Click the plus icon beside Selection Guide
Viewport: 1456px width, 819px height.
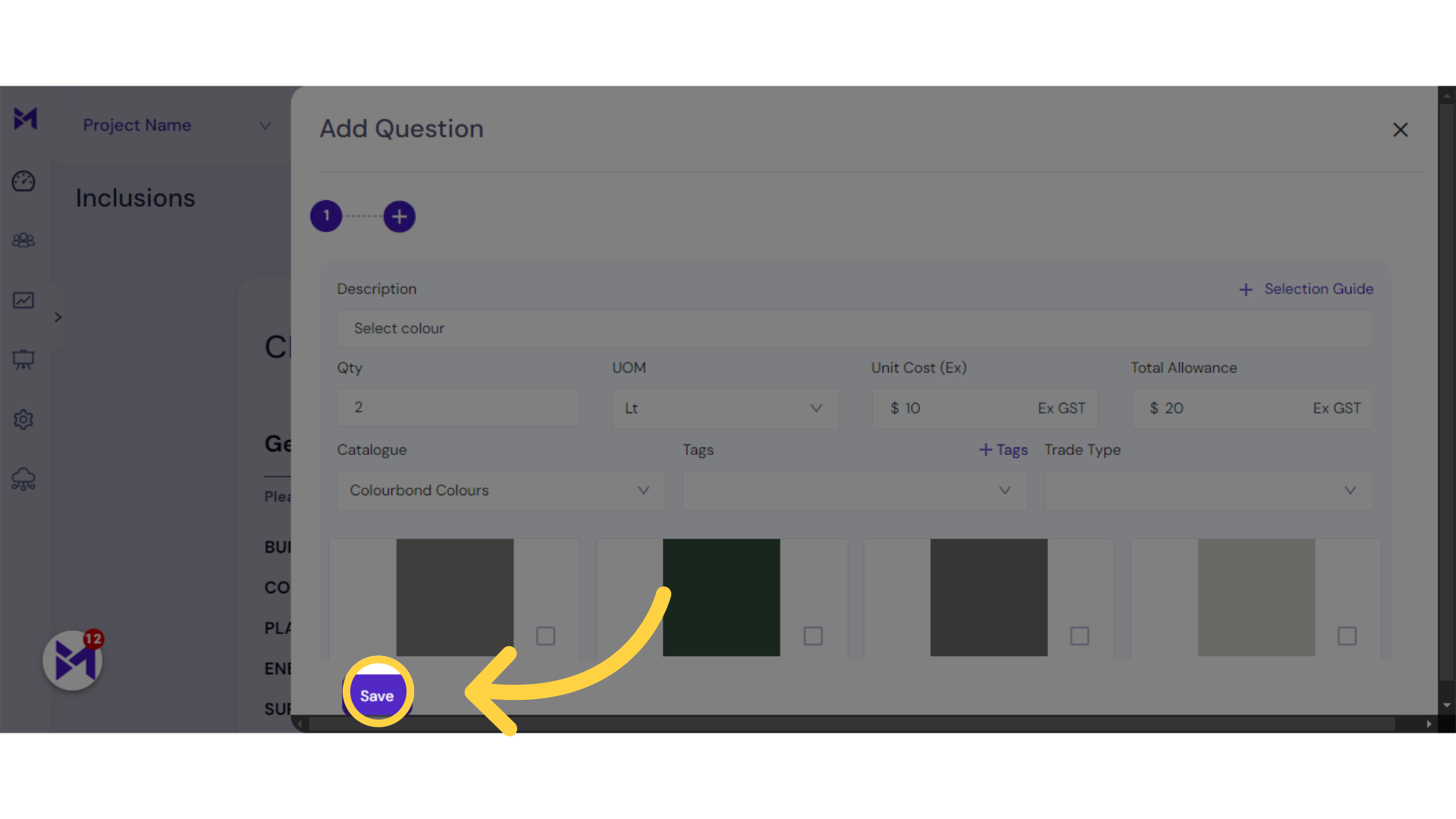pos(1245,290)
